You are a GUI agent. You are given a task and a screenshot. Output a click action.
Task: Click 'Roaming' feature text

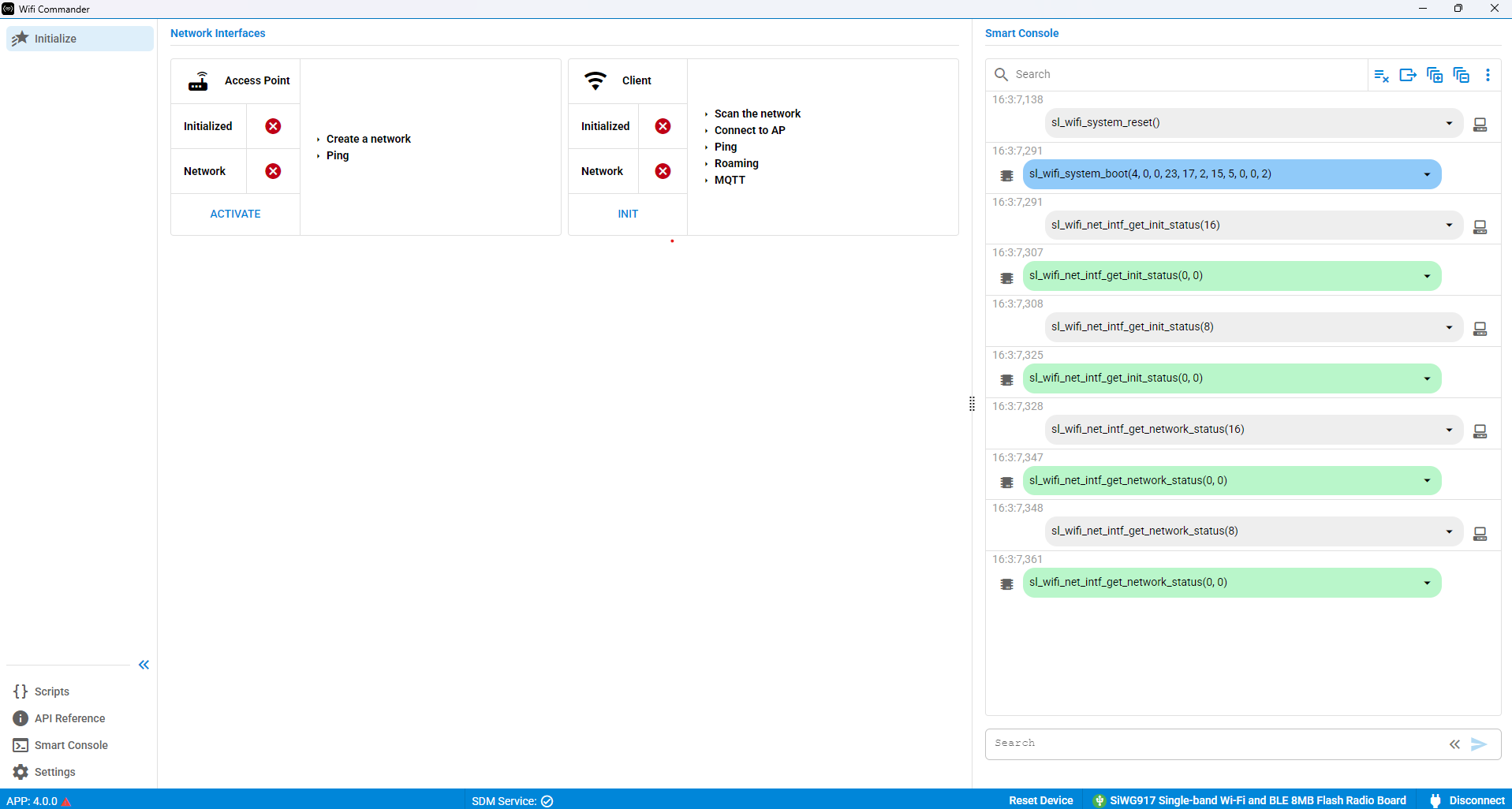tap(736, 163)
